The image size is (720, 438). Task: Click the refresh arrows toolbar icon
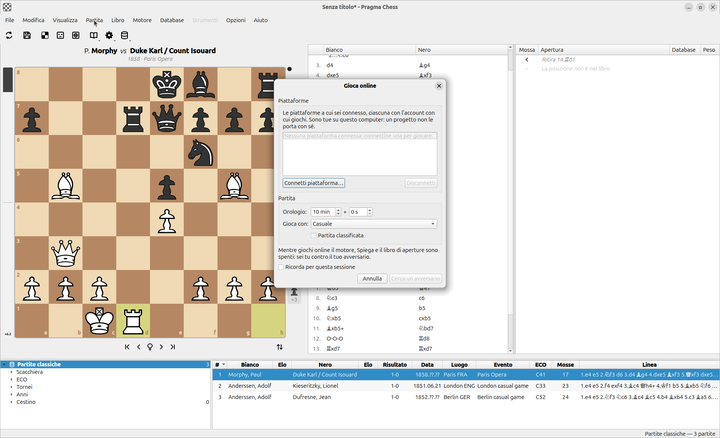pos(9,35)
